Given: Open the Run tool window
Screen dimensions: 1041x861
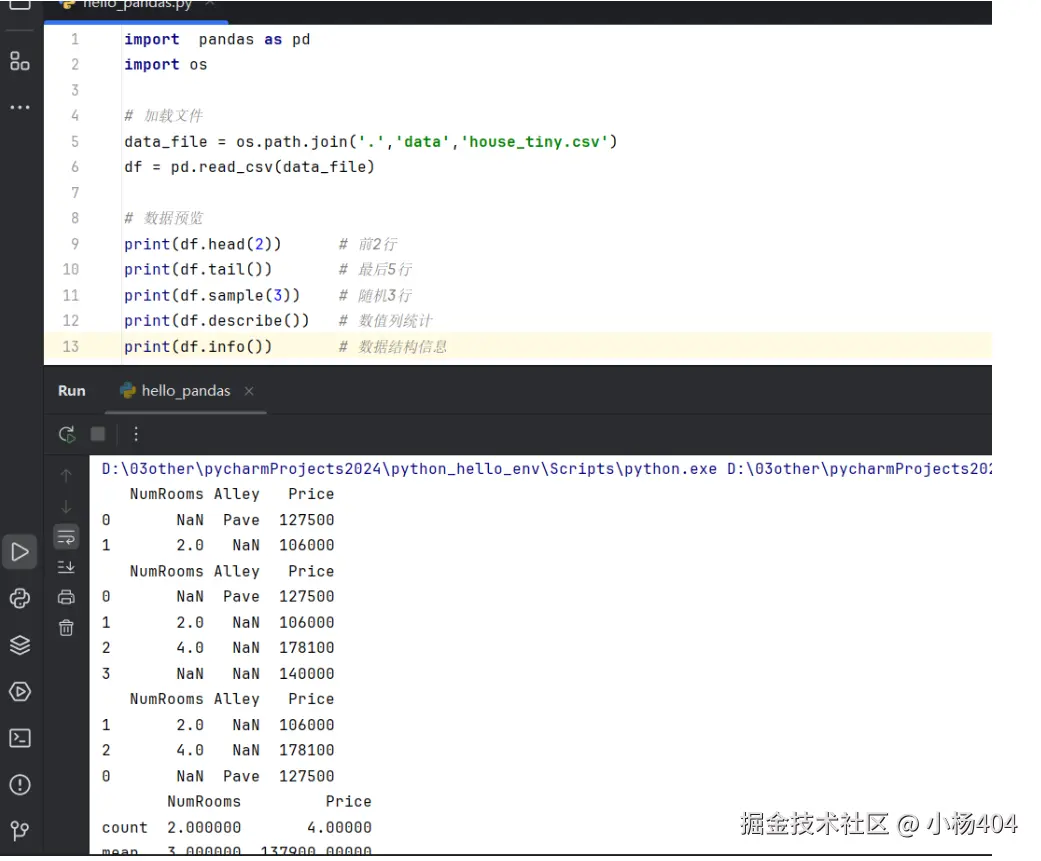Looking at the screenshot, I should [20, 552].
